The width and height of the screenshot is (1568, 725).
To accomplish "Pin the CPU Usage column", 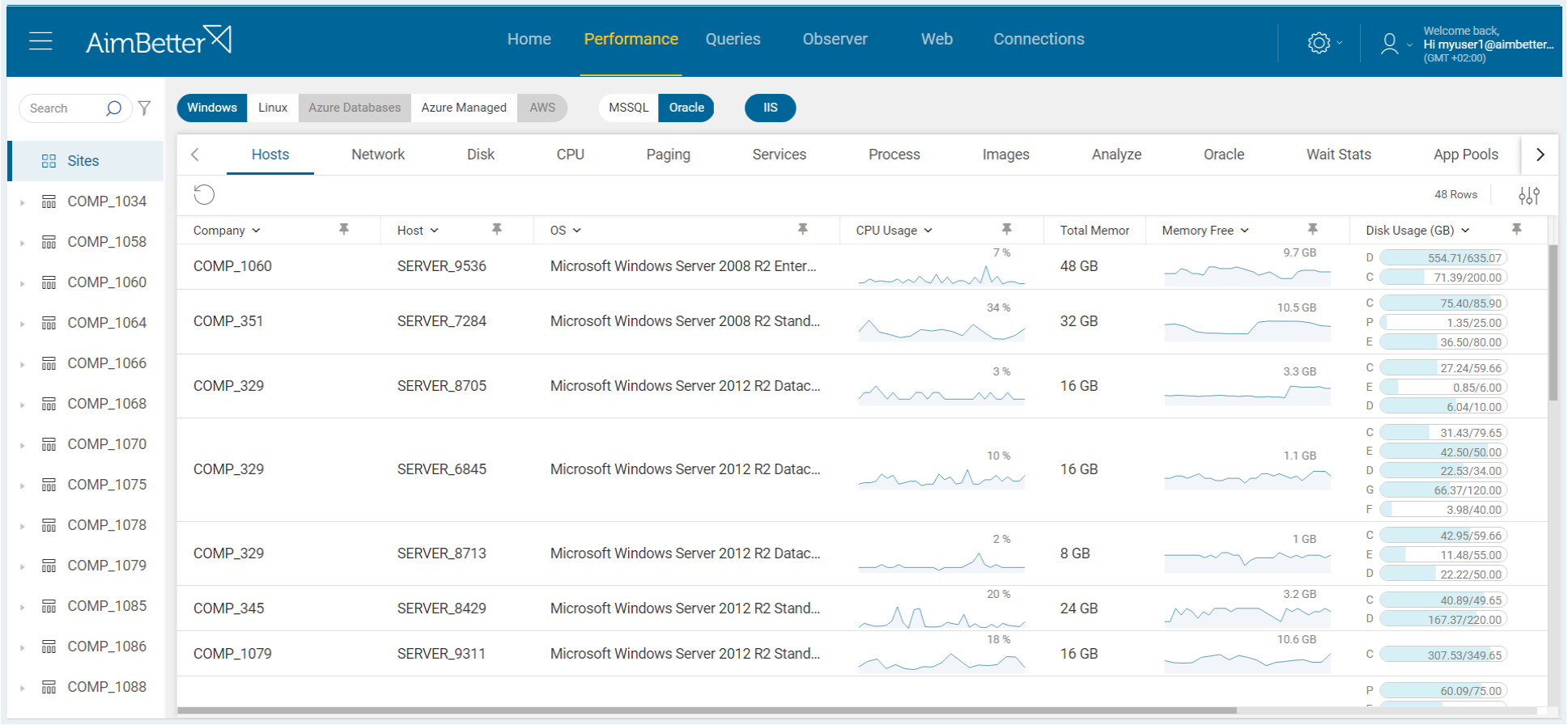I will 1006,230.
